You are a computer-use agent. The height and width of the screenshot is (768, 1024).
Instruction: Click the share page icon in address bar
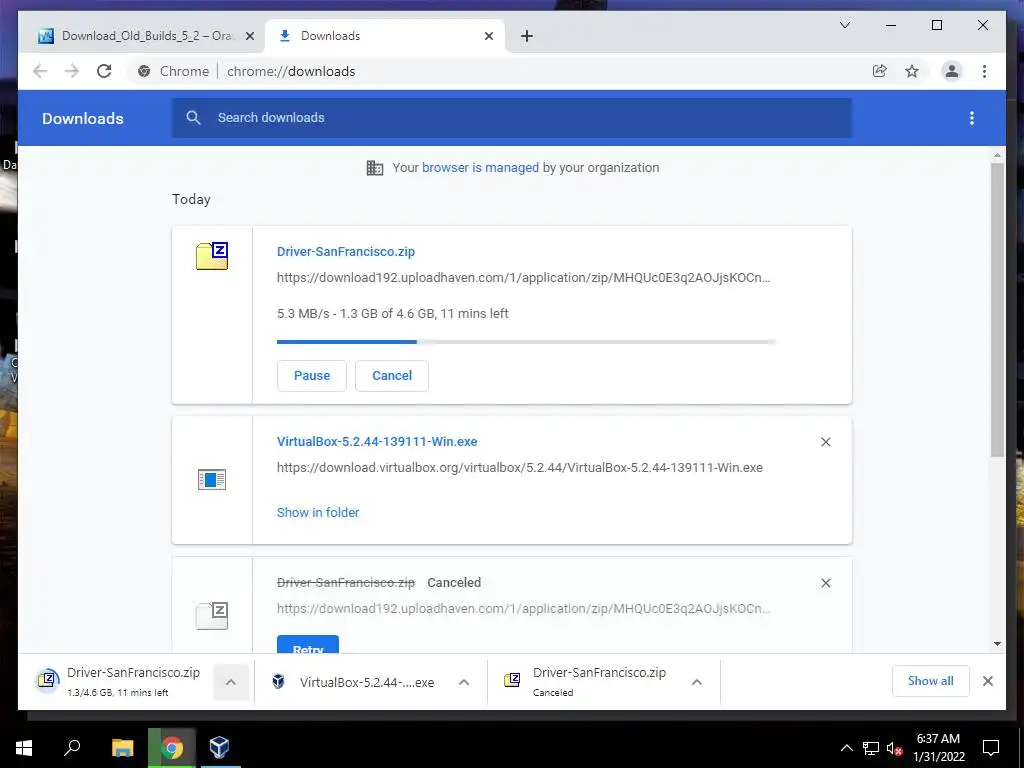tap(880, 71)
